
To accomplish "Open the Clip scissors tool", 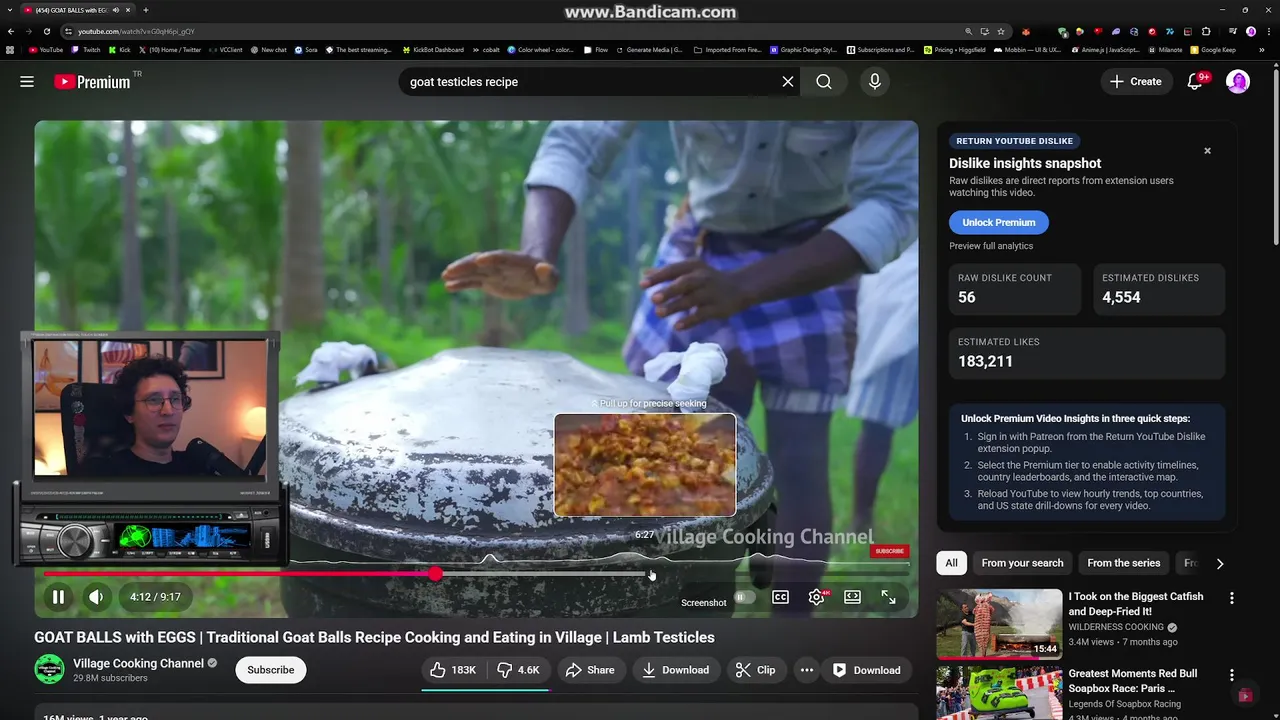I will (x=755, y=670).
